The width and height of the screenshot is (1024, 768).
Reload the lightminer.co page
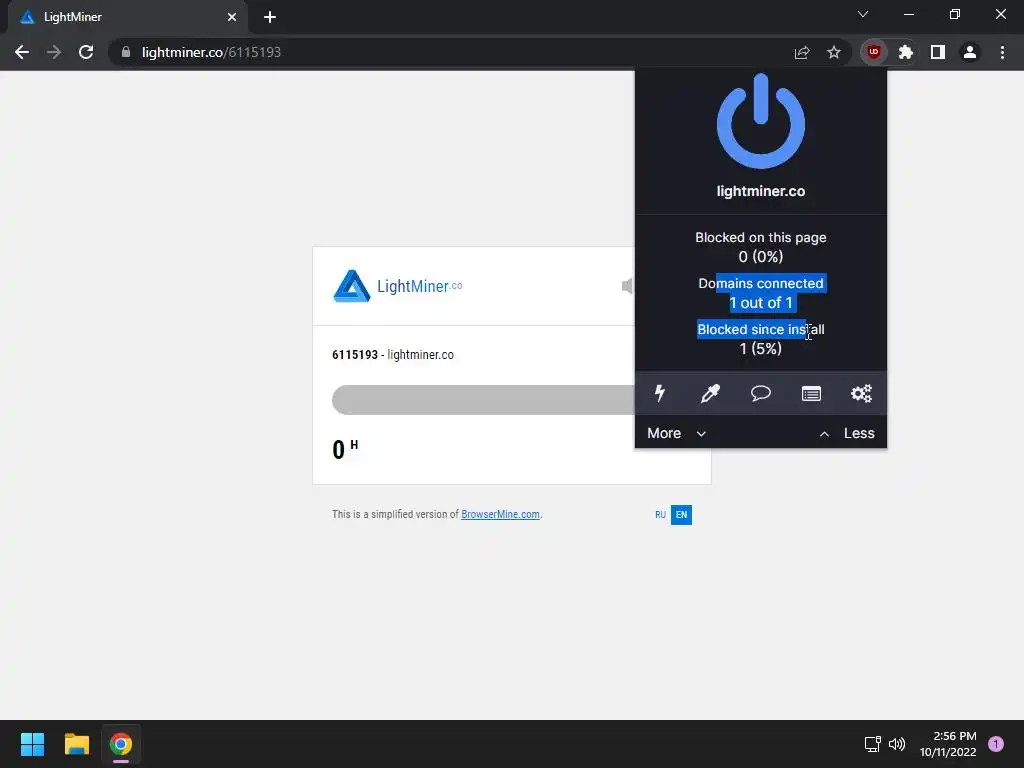(86, 52)
